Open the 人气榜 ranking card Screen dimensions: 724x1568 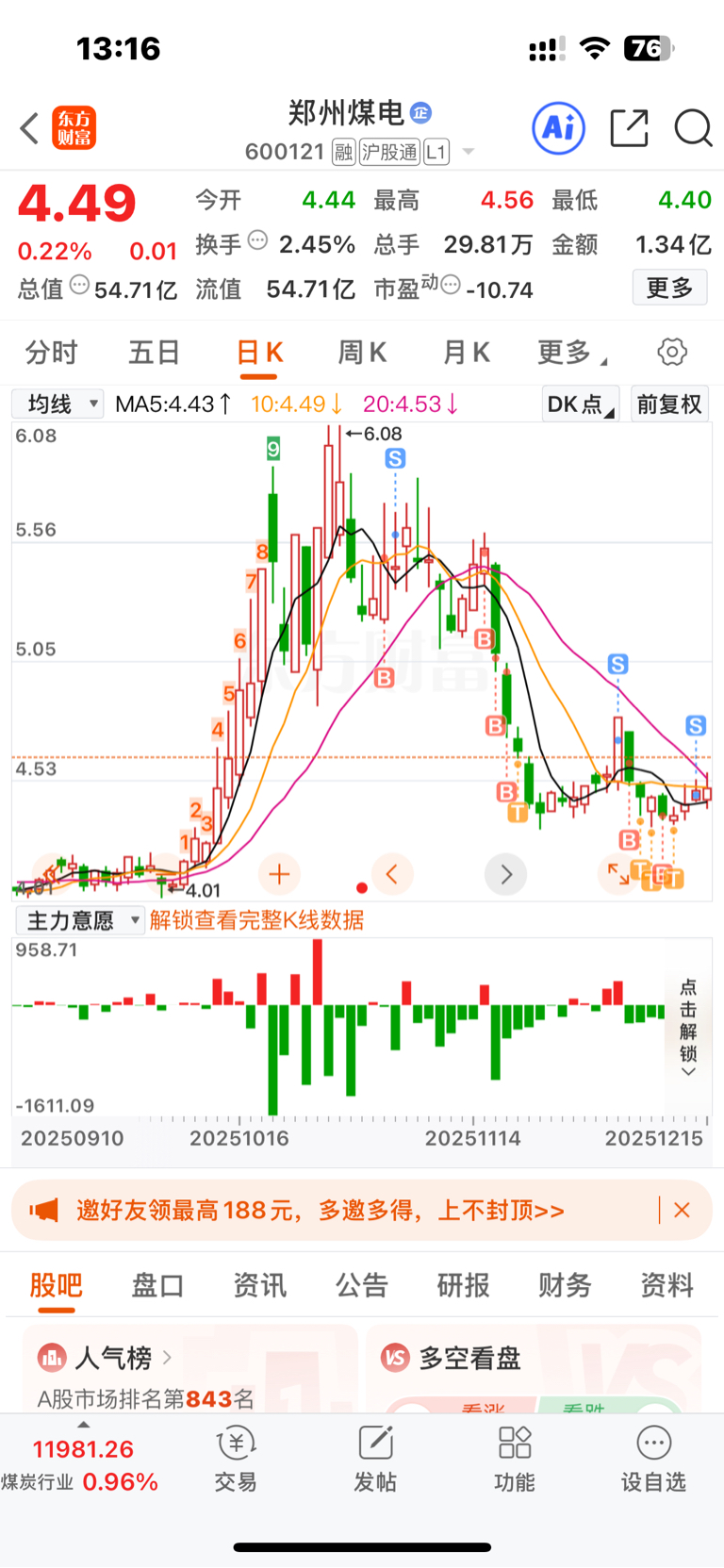tap(189, 1369)
